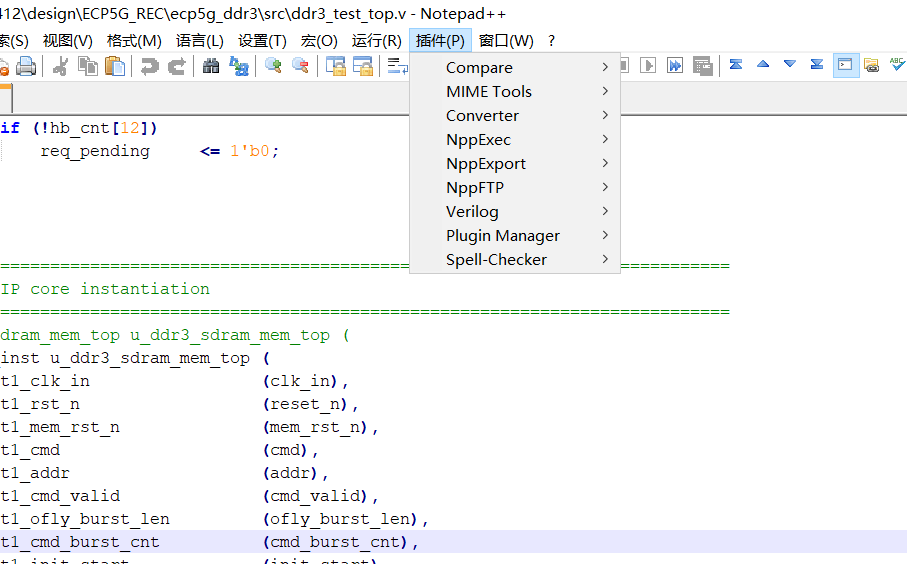This screenshot has width=907, height=564.
Task: Click the Zoom In magnifier icon
Action: [x=272, y=66]
